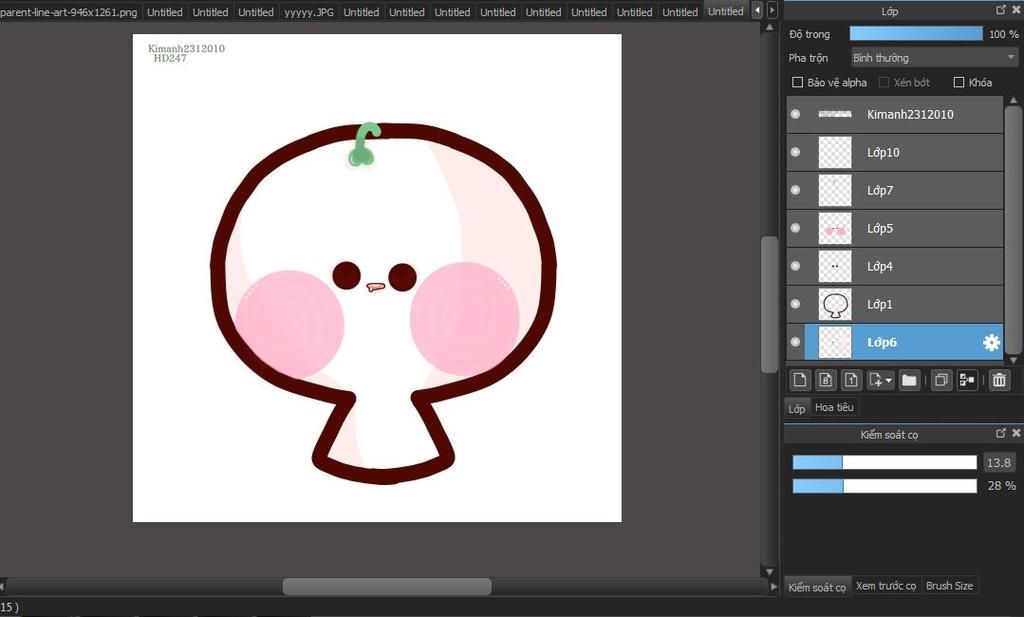Click the 28 % brush opacity value
Image resolution: width=1024 pixels, height=617 pixels.
point(1002,486)
